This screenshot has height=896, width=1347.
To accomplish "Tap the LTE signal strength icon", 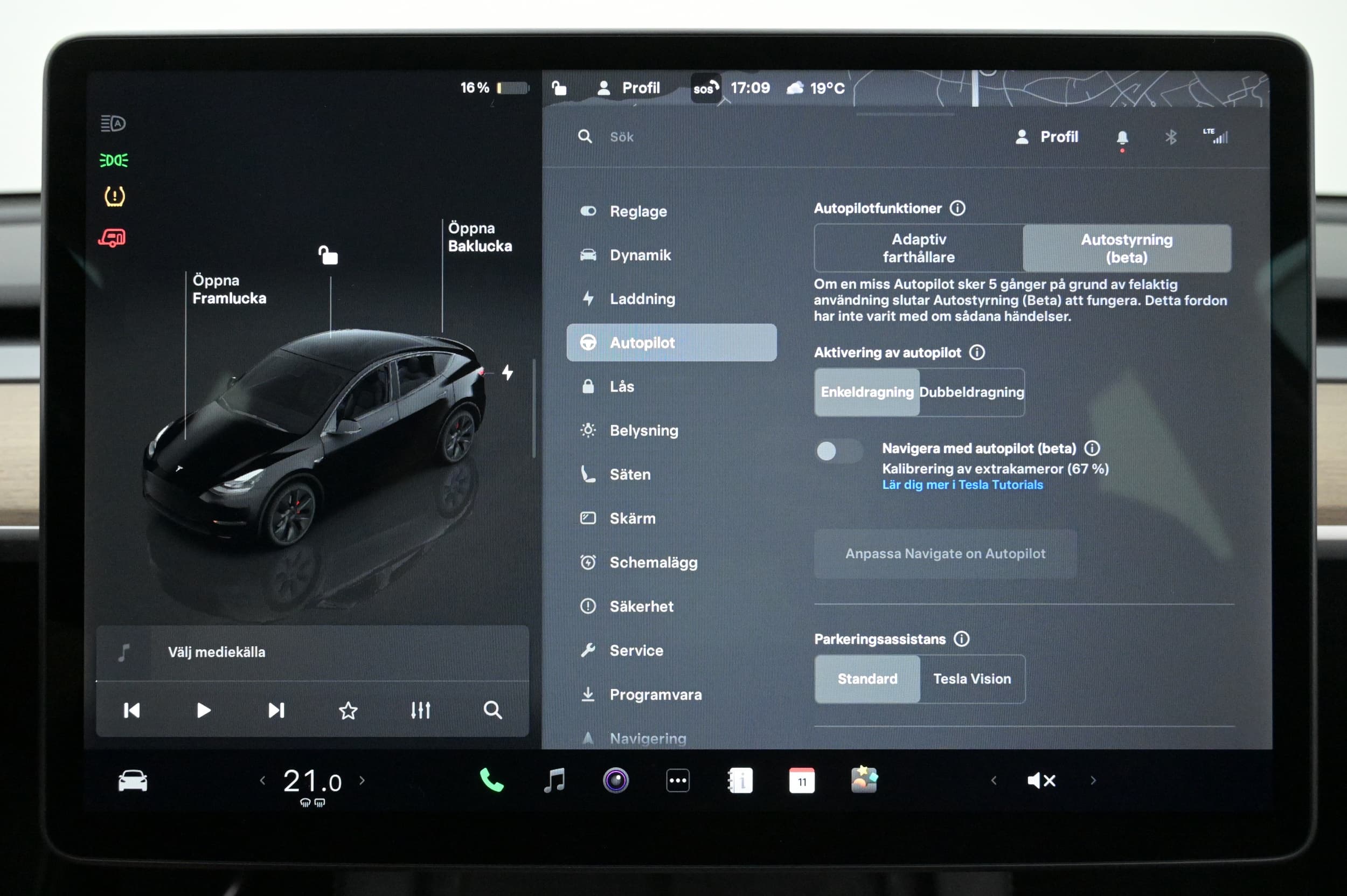I will (x=1215, y=136).
